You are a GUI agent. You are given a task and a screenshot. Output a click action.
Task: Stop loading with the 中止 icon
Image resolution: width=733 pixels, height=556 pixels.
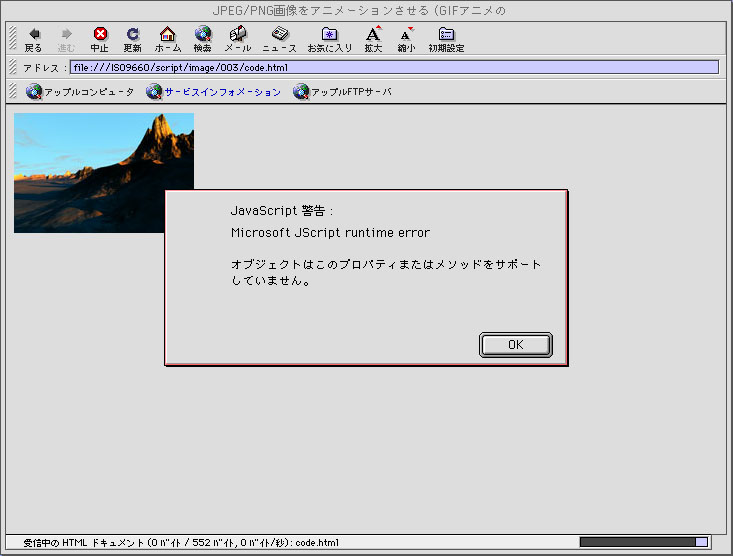[x=100, y=34]
